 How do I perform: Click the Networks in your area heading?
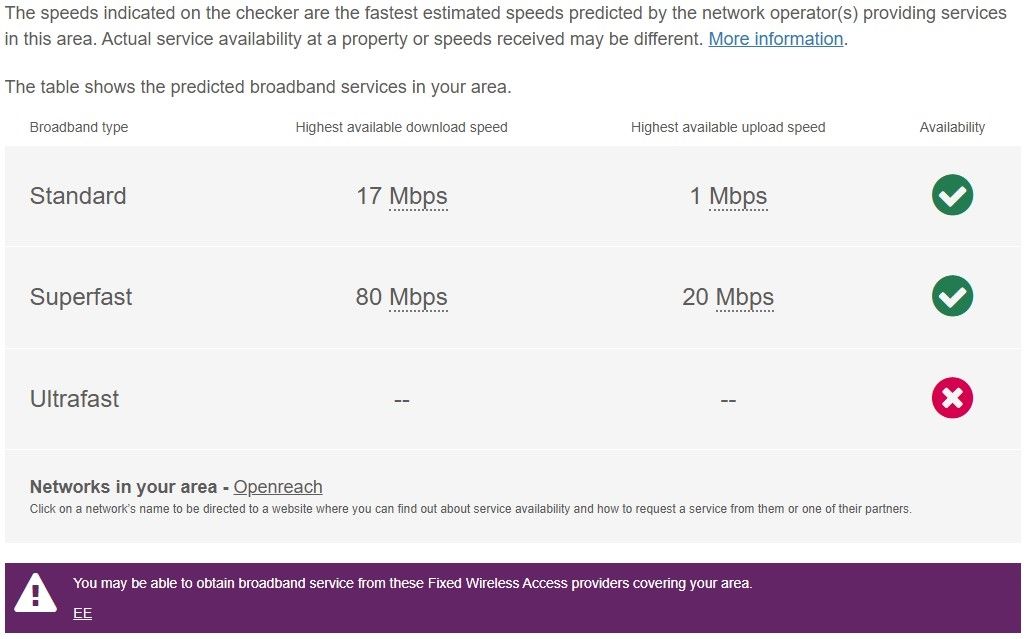(x=124, y=487)
